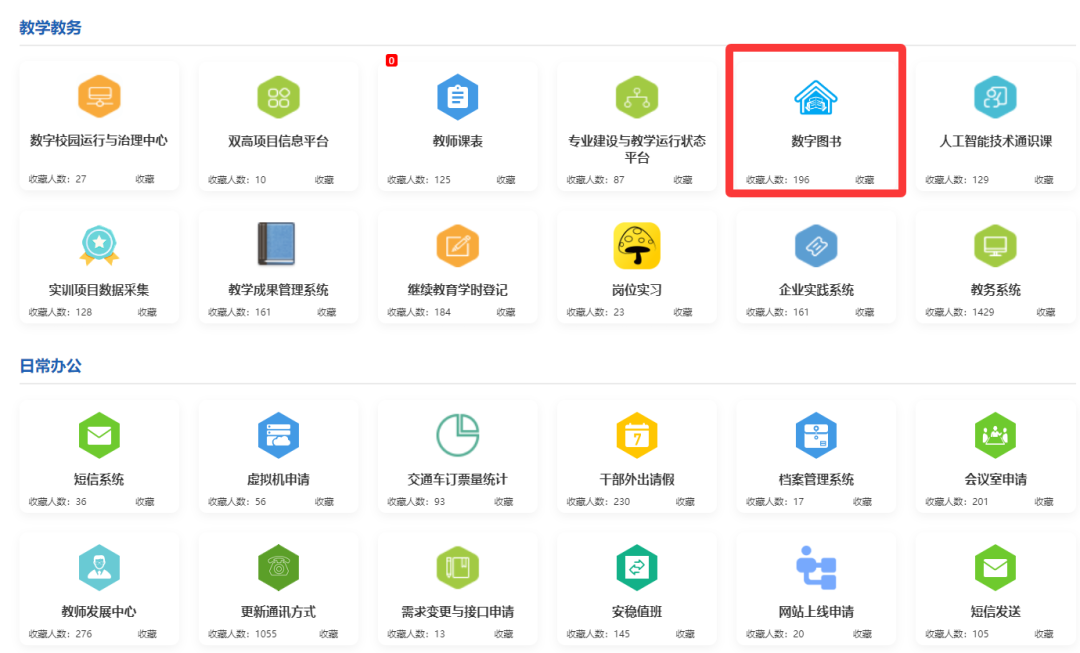
Task: Click the 交通车订票量统计 pie chart icon
Action: 457,435
